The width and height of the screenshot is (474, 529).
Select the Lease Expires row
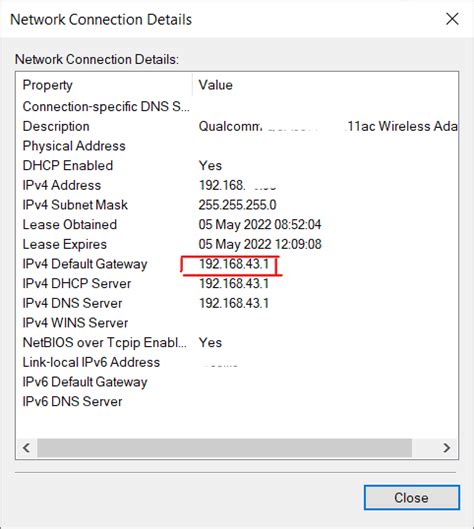coord(237,244)
